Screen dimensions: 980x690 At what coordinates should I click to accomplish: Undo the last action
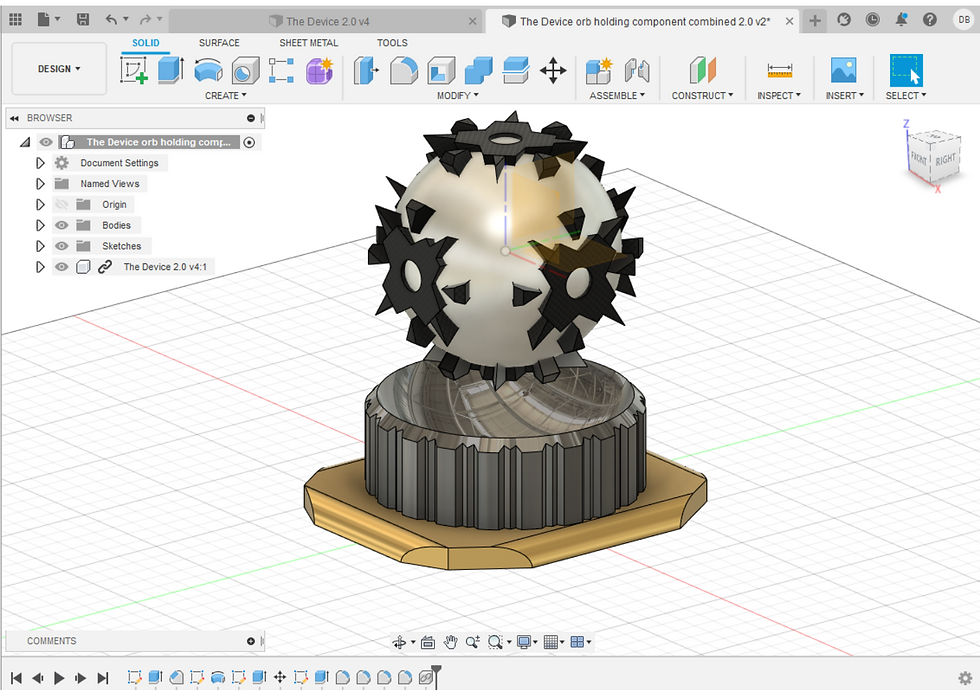[111, 20]
